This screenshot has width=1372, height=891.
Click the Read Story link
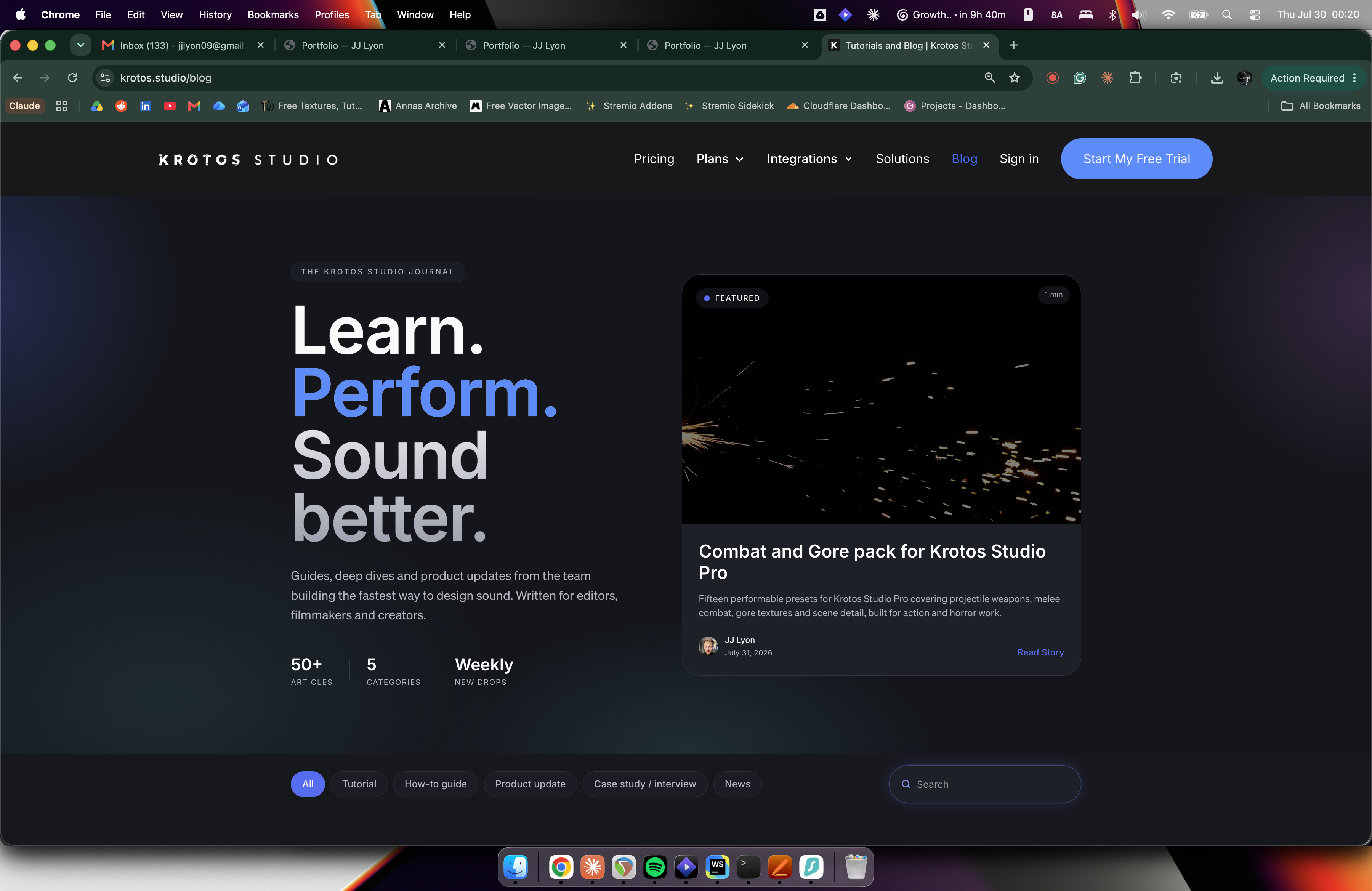[x=1040, y=652]
